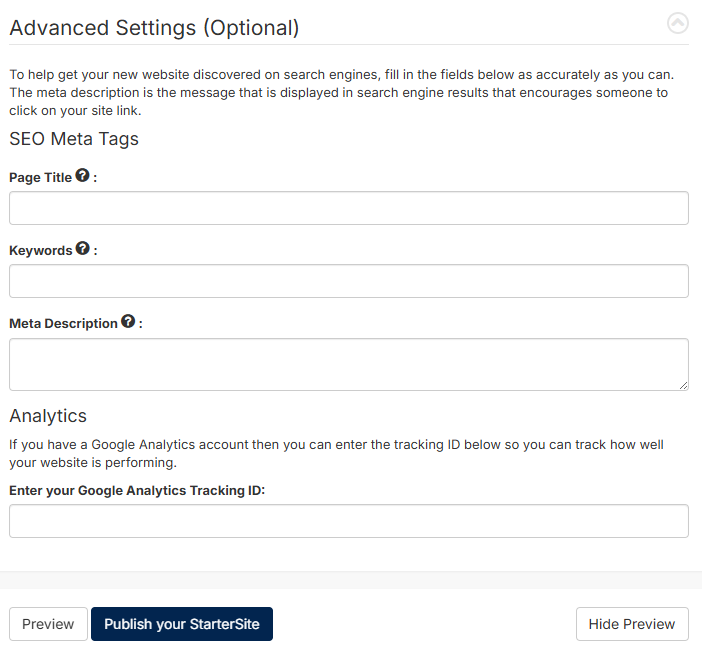Screen dimensions: 702x645
Task: Focus the Page Title text field
Action: tap(349, 208)
